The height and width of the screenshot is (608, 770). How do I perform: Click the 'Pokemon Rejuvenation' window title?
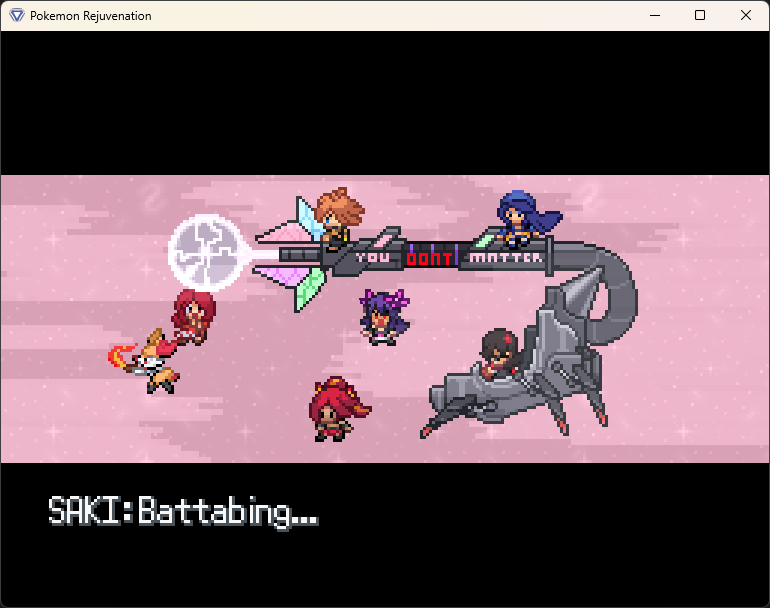tap(91, 16)
